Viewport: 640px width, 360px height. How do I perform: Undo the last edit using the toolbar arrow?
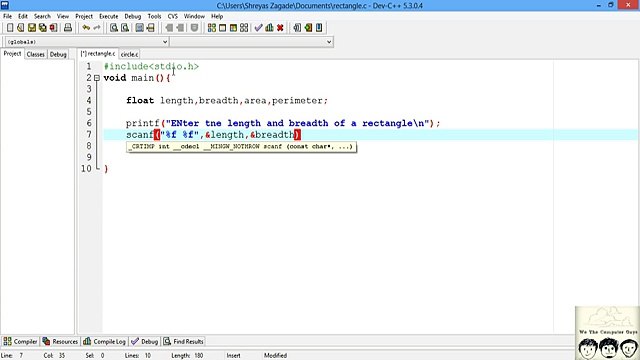point(86,28)
